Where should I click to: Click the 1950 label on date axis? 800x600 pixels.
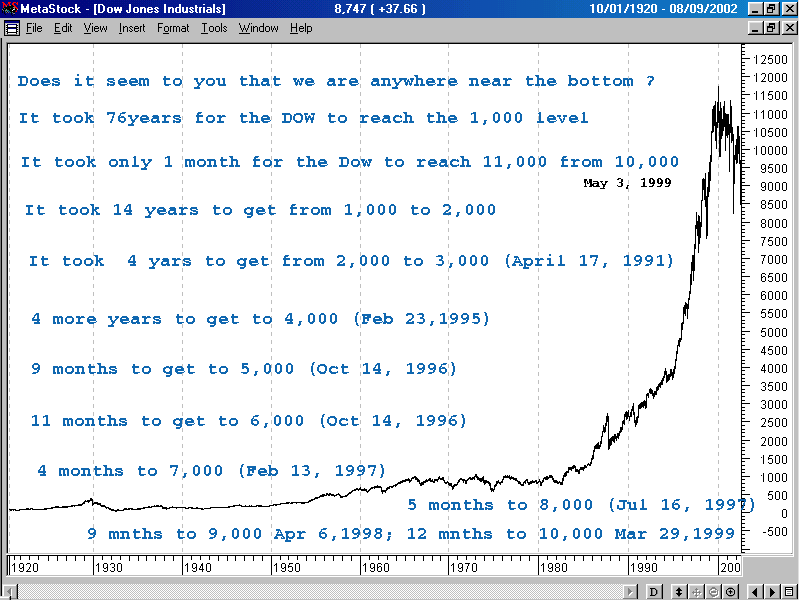pyautogui.click(x=287, y=567)
